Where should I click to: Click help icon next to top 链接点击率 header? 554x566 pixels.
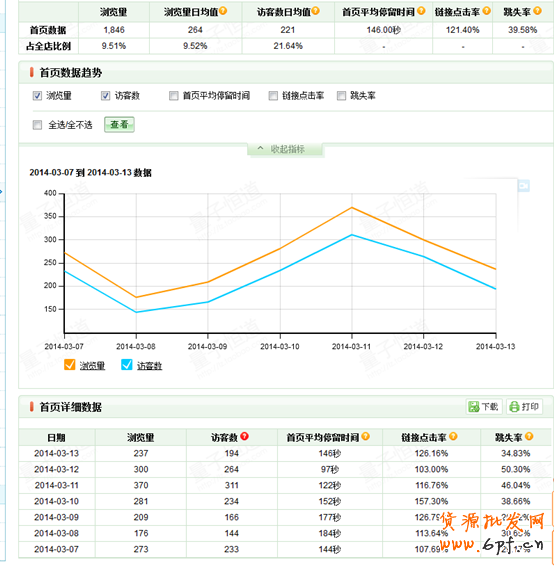pos(487,11)
